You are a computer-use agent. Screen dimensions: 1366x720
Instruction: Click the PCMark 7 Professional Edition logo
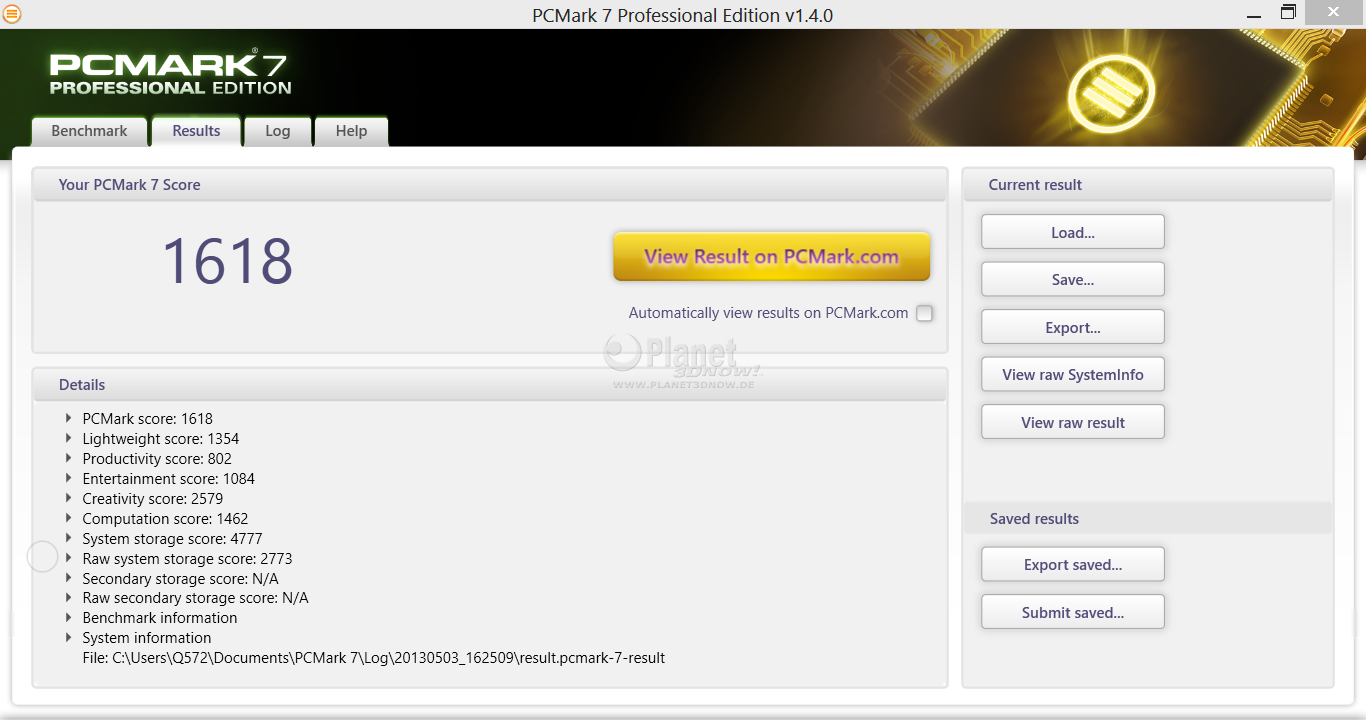[x=170, y=74]
